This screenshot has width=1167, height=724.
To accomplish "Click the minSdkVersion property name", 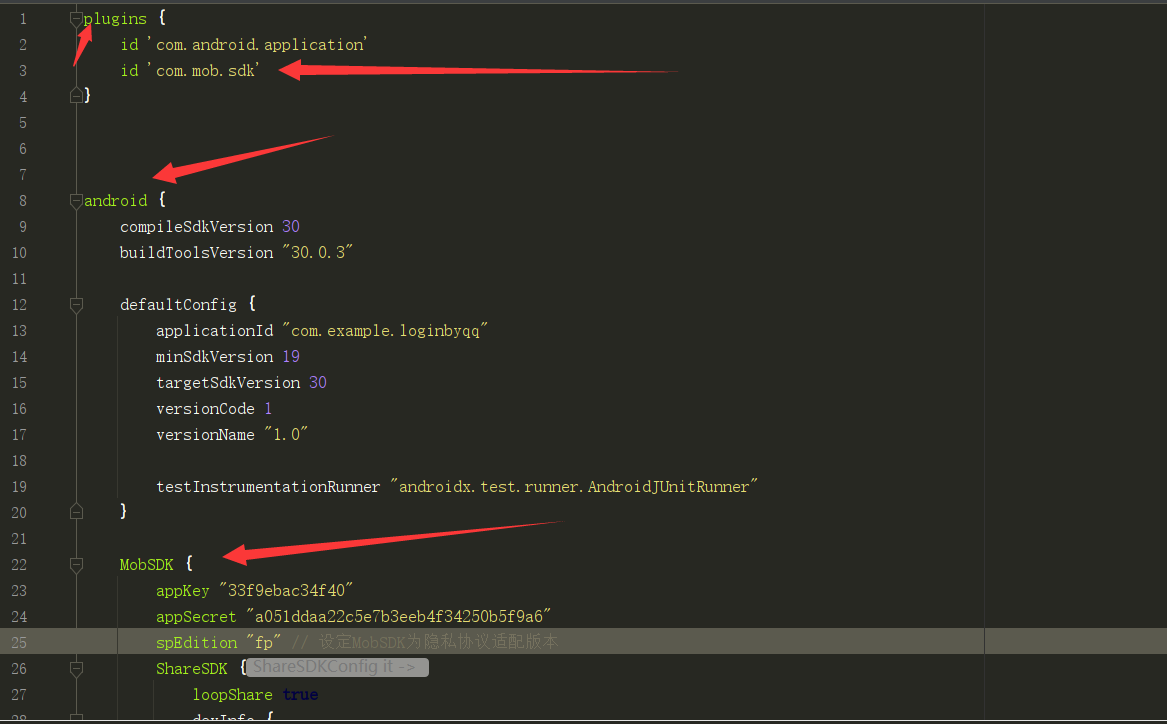I will click(x=214, y=356).
